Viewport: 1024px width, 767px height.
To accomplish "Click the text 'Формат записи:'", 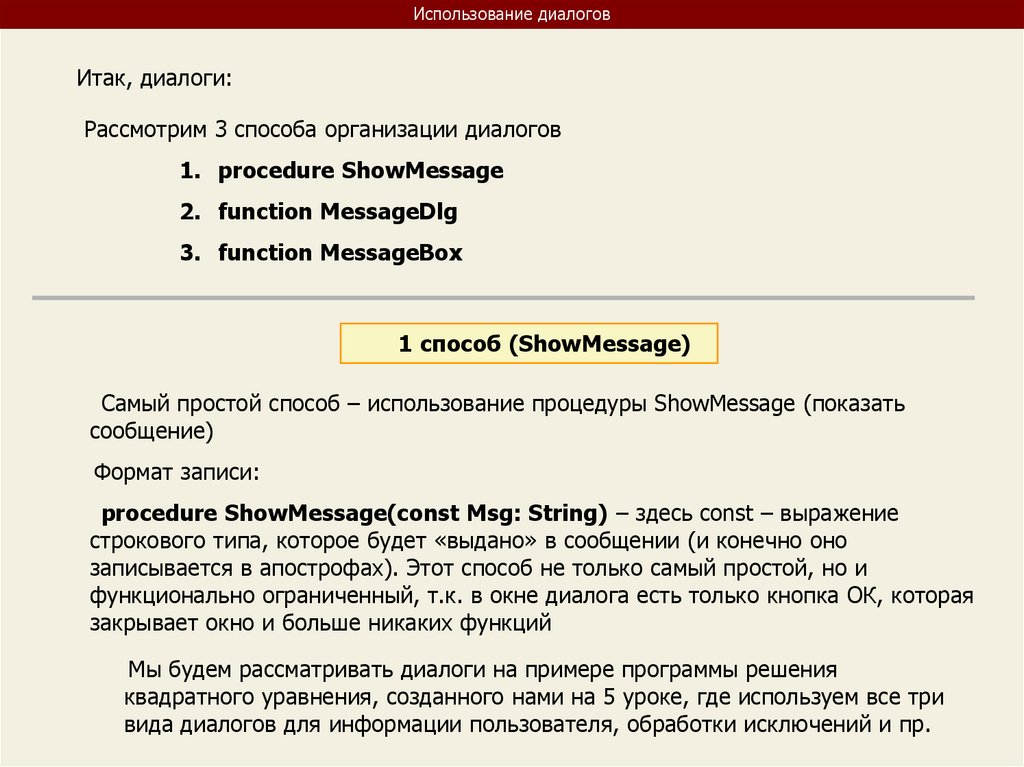I will pos(176,472).
